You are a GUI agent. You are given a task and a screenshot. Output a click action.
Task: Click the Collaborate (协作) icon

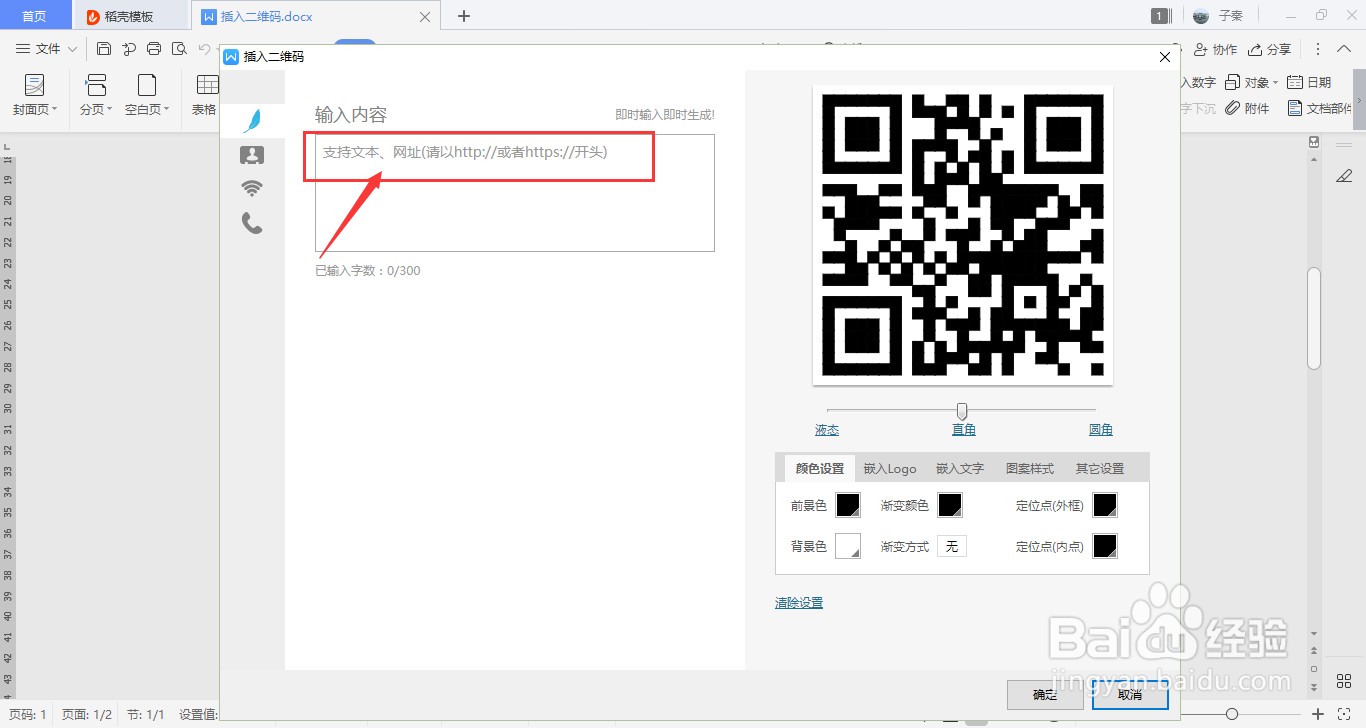pyautogui.click(x=1215, y=49)
